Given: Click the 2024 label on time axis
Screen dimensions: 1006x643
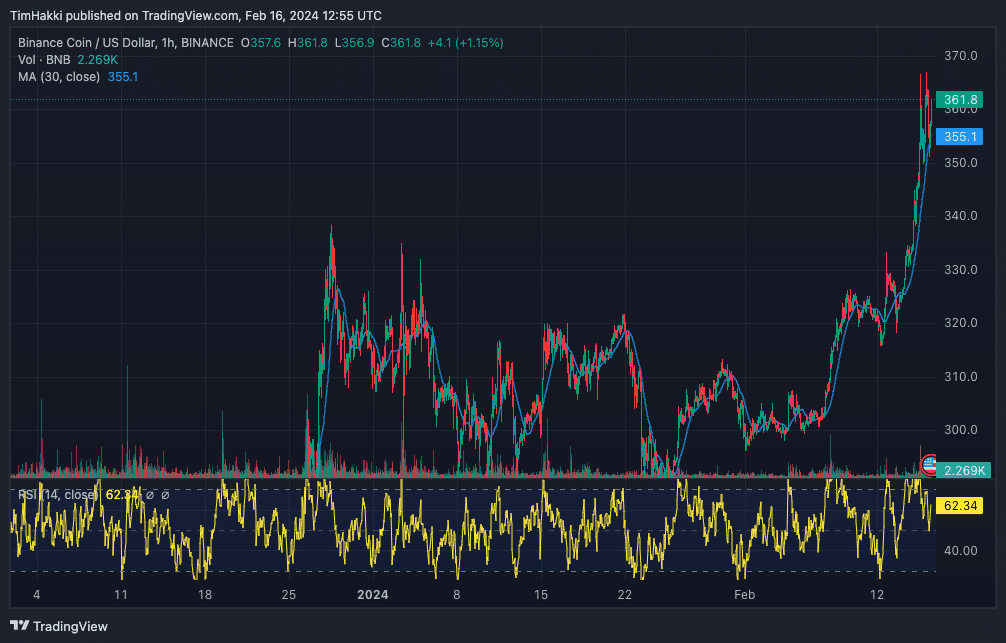Looking at the screenshot, I should (x=372, y=595).
